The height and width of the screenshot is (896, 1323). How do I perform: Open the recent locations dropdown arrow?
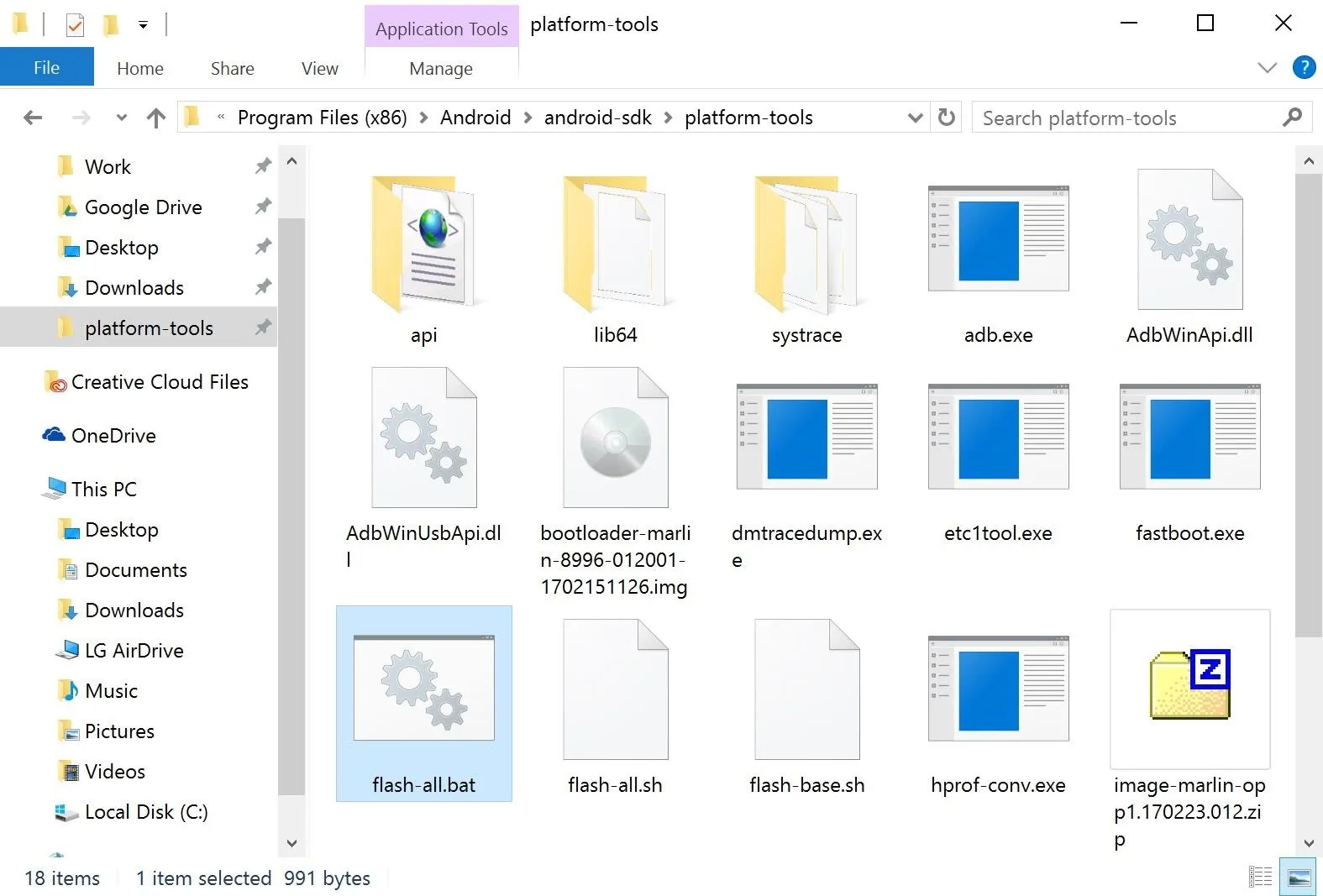pos(122,118)
